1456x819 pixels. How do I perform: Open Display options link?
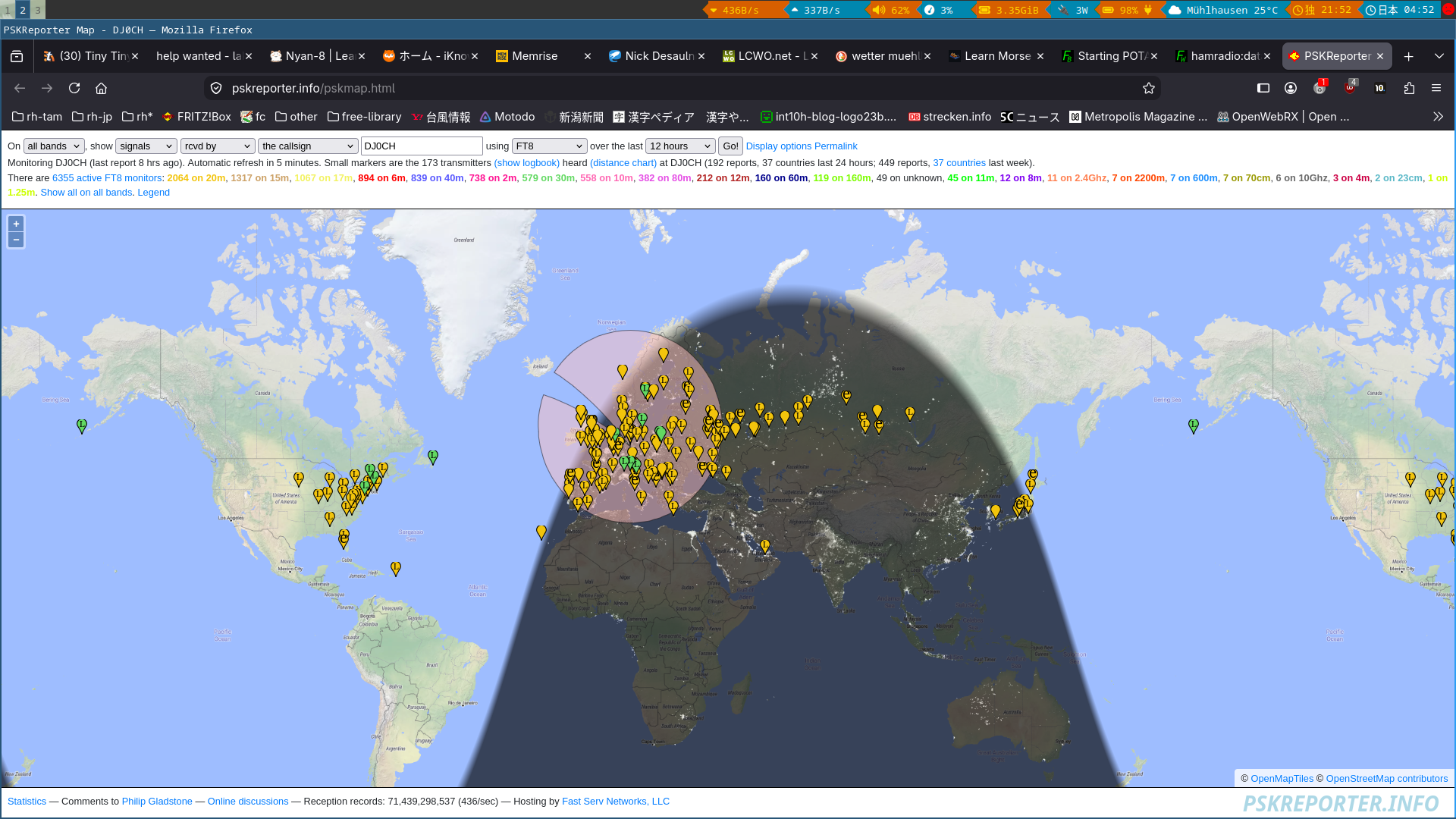(779, 146)
